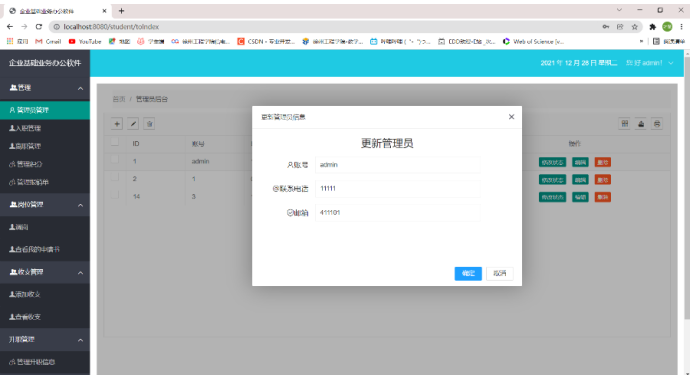Open the saved password key icon
The width and height of the screenshot is (690, 375).
[606, 27]
